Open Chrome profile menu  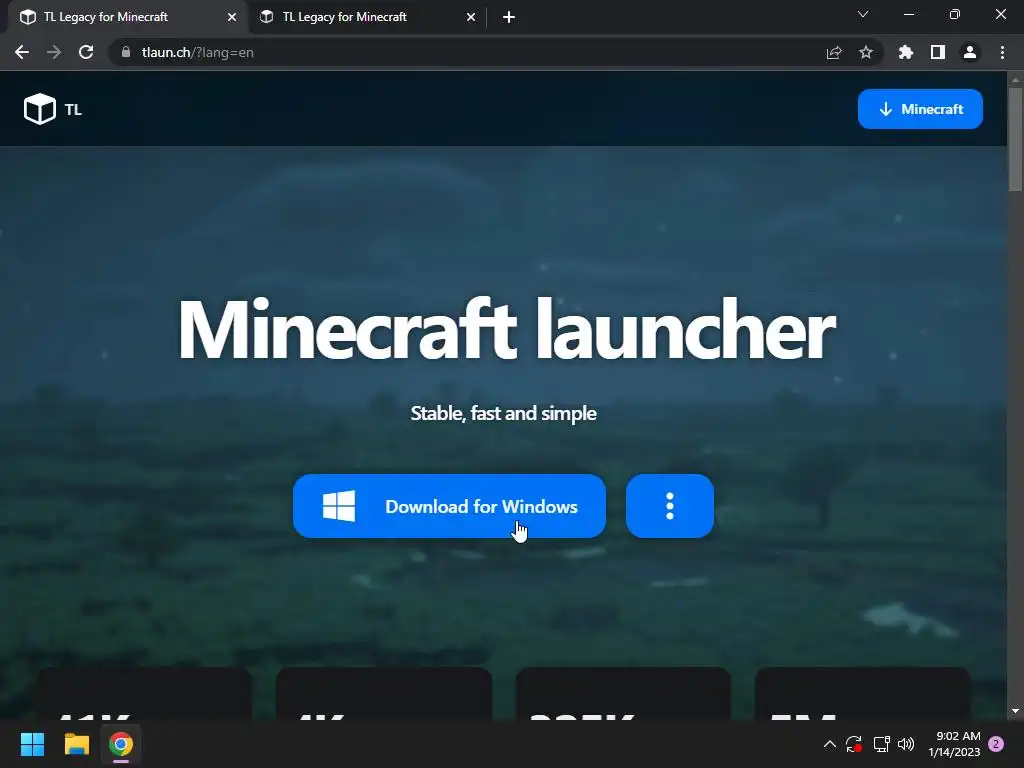[x=970, y=52]
